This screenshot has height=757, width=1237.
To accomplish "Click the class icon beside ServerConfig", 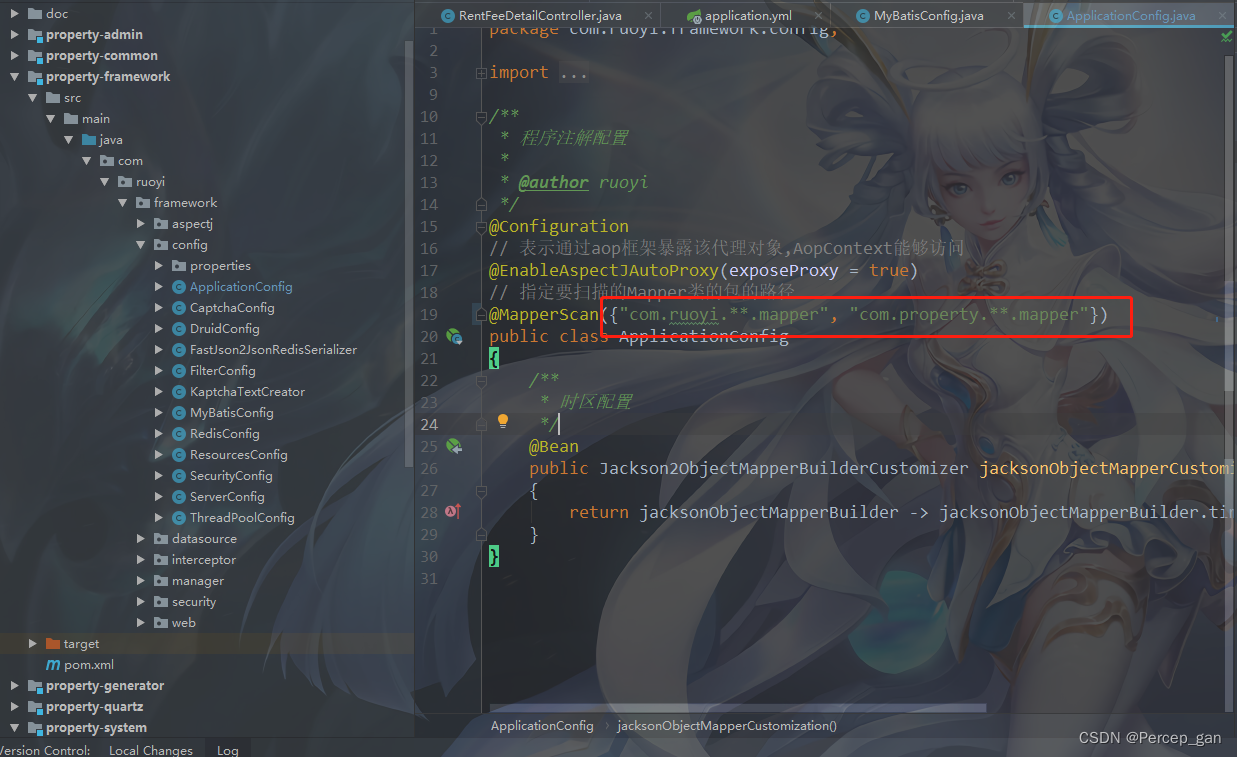I will (x=179, y=497).
